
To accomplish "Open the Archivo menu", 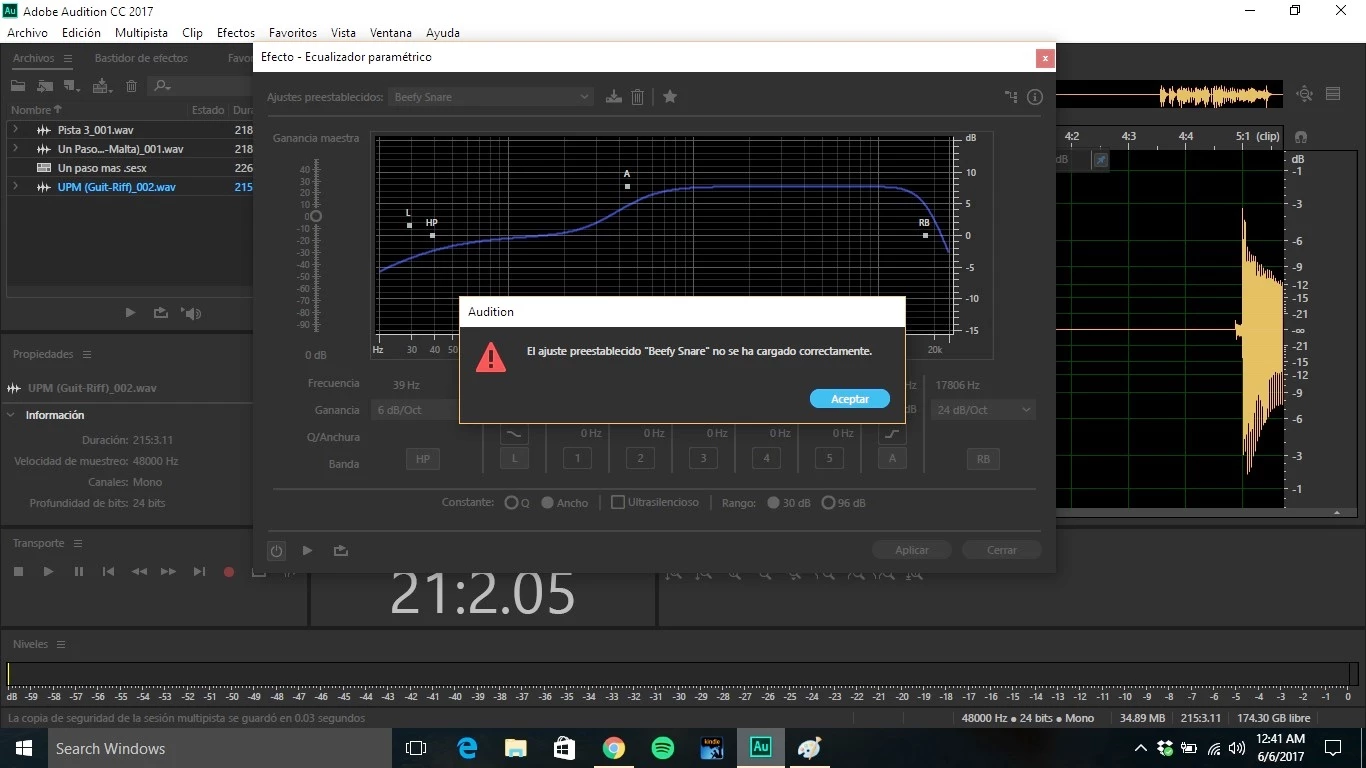I will 27,33.
